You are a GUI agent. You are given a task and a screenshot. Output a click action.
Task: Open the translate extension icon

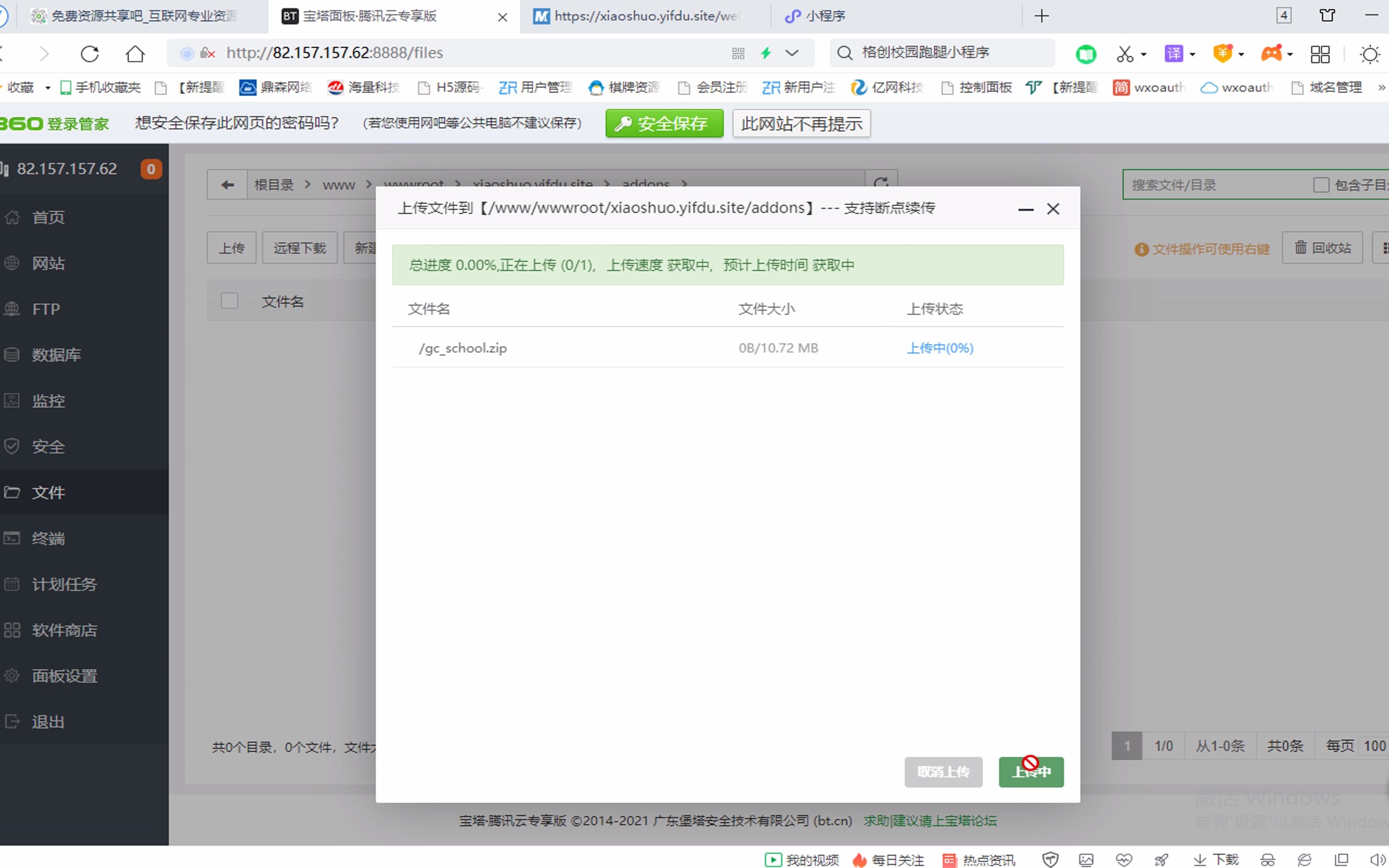(1173, 54)
